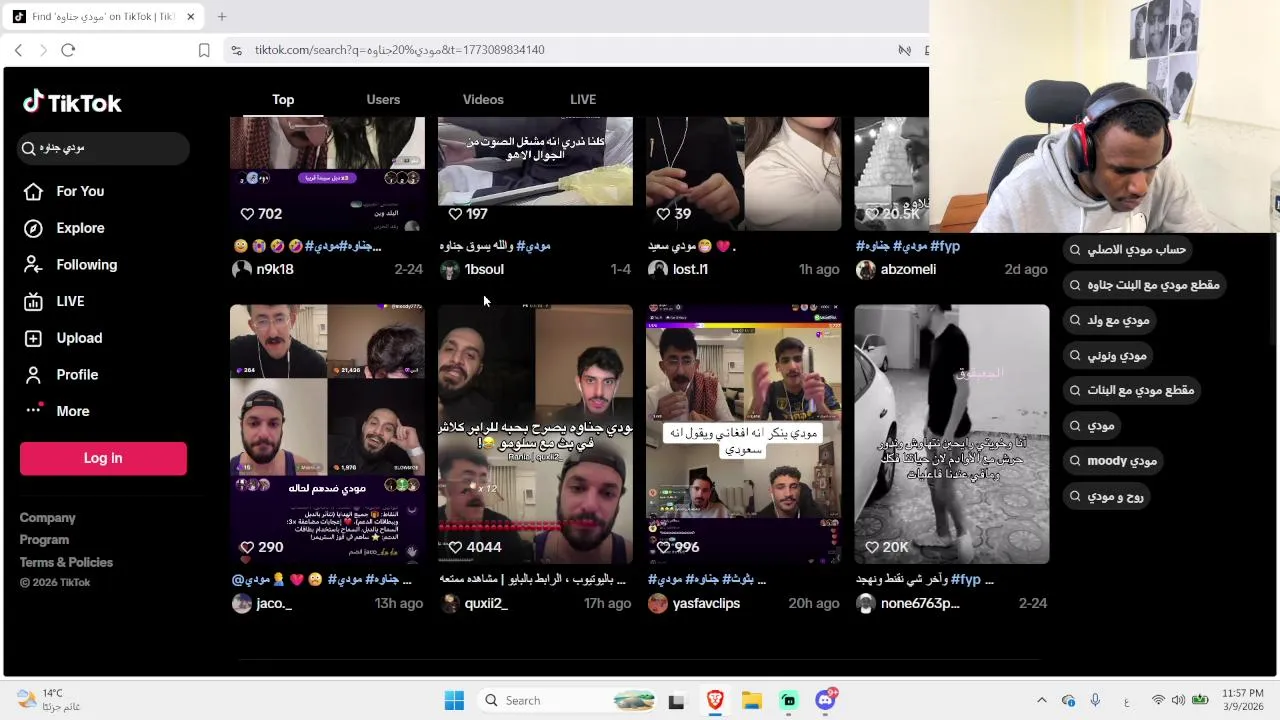Click the #fyp hashtag on abzomeli video
Screen dimensions: 1280x720
[945, 246]
